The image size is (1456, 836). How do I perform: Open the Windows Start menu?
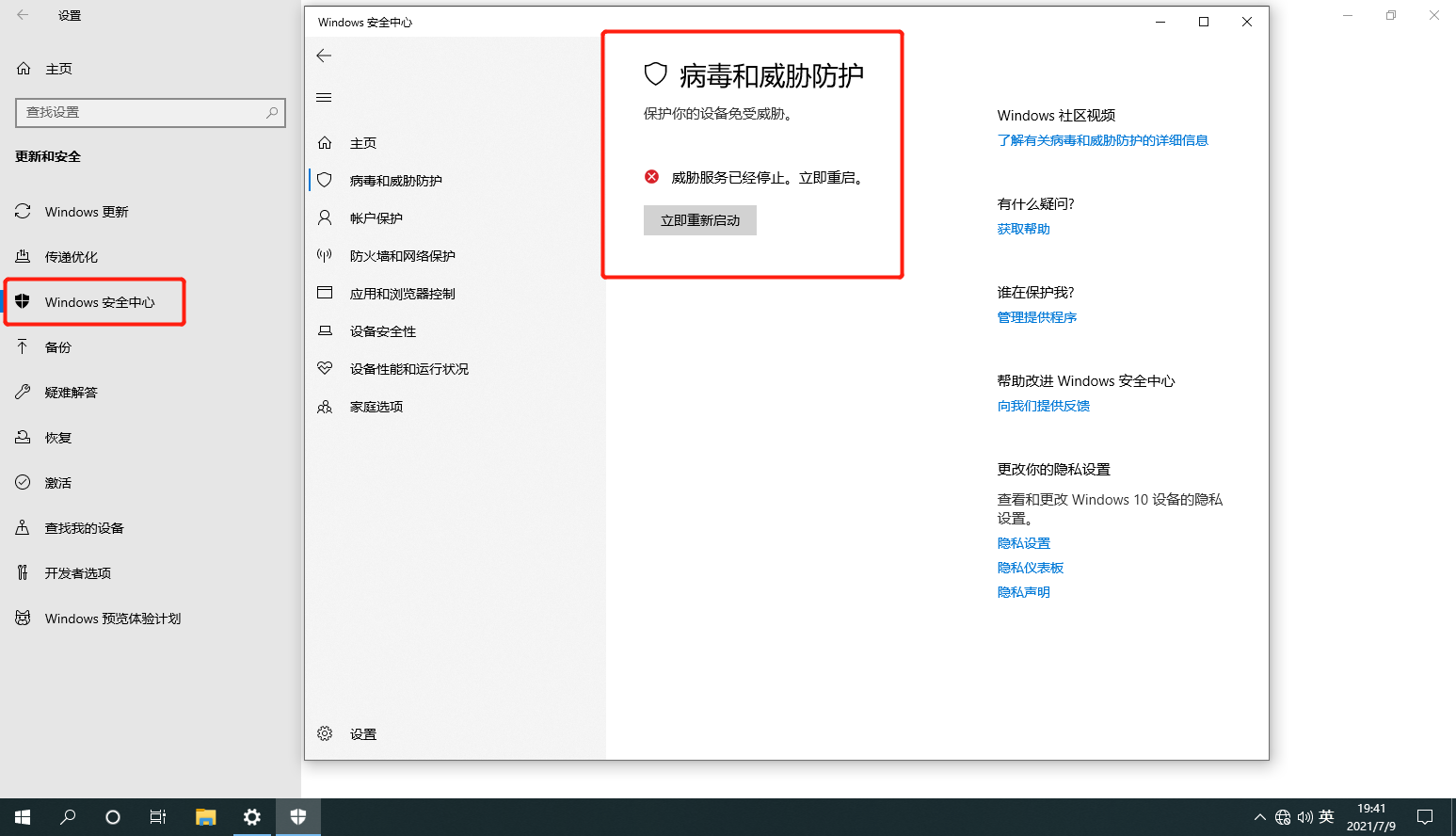23,817
